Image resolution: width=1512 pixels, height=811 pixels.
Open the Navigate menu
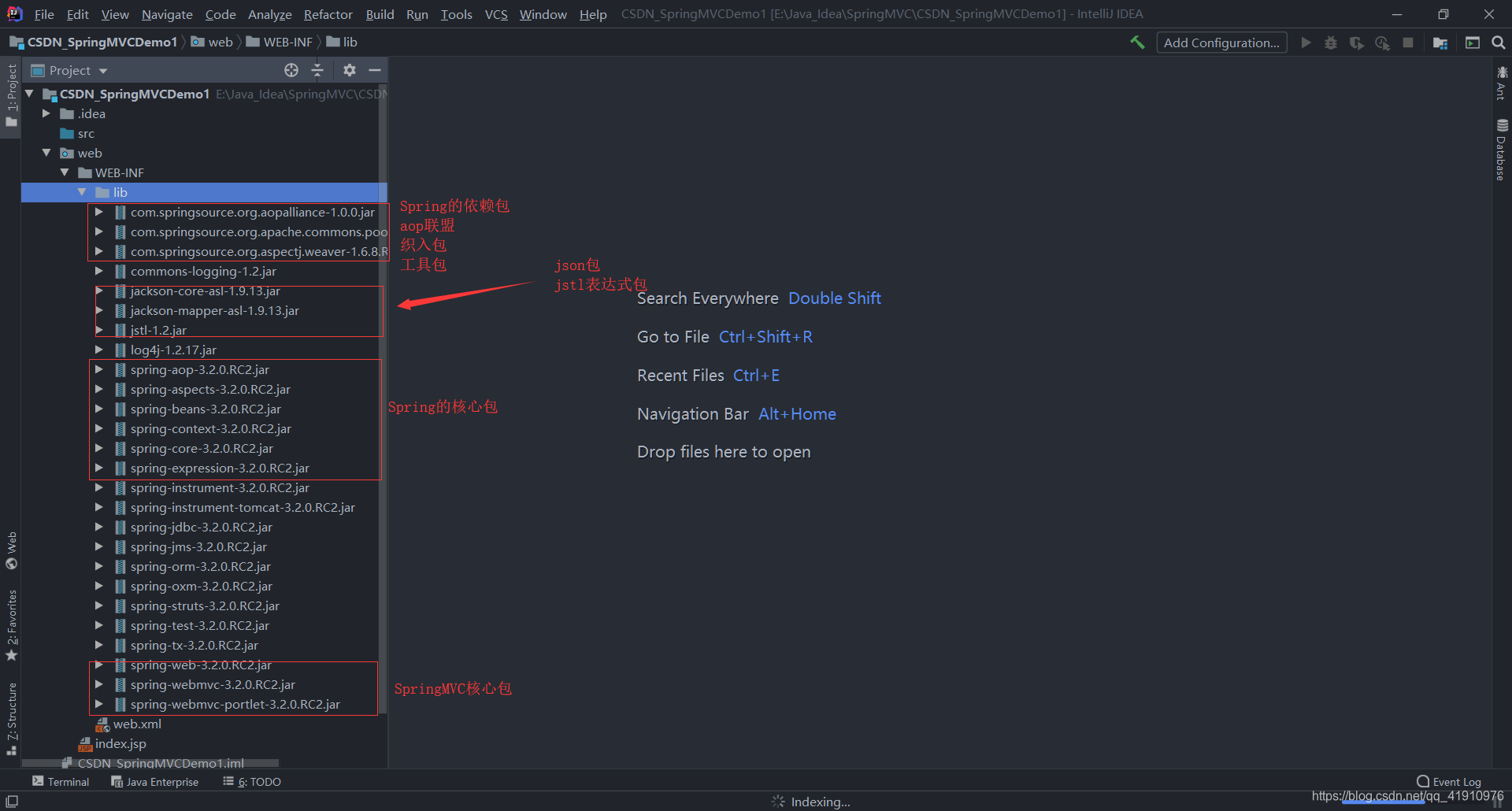click(167, 14)
